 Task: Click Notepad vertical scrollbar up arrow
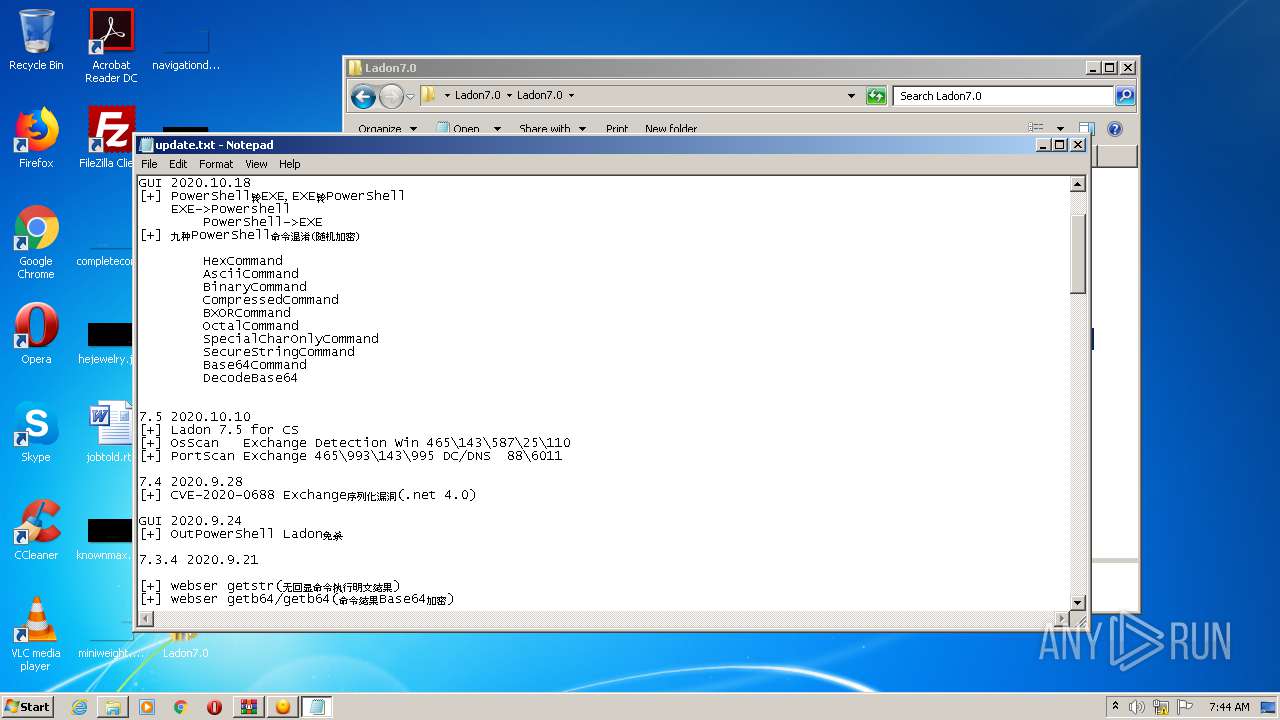(x=1077, y=184)
